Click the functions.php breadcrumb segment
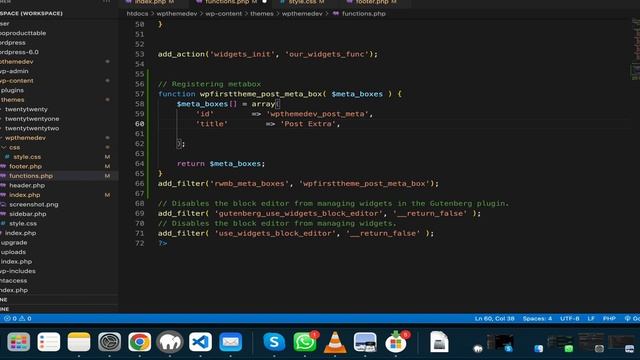The width and height of the screenshot is (640, 360). point(363,13)
